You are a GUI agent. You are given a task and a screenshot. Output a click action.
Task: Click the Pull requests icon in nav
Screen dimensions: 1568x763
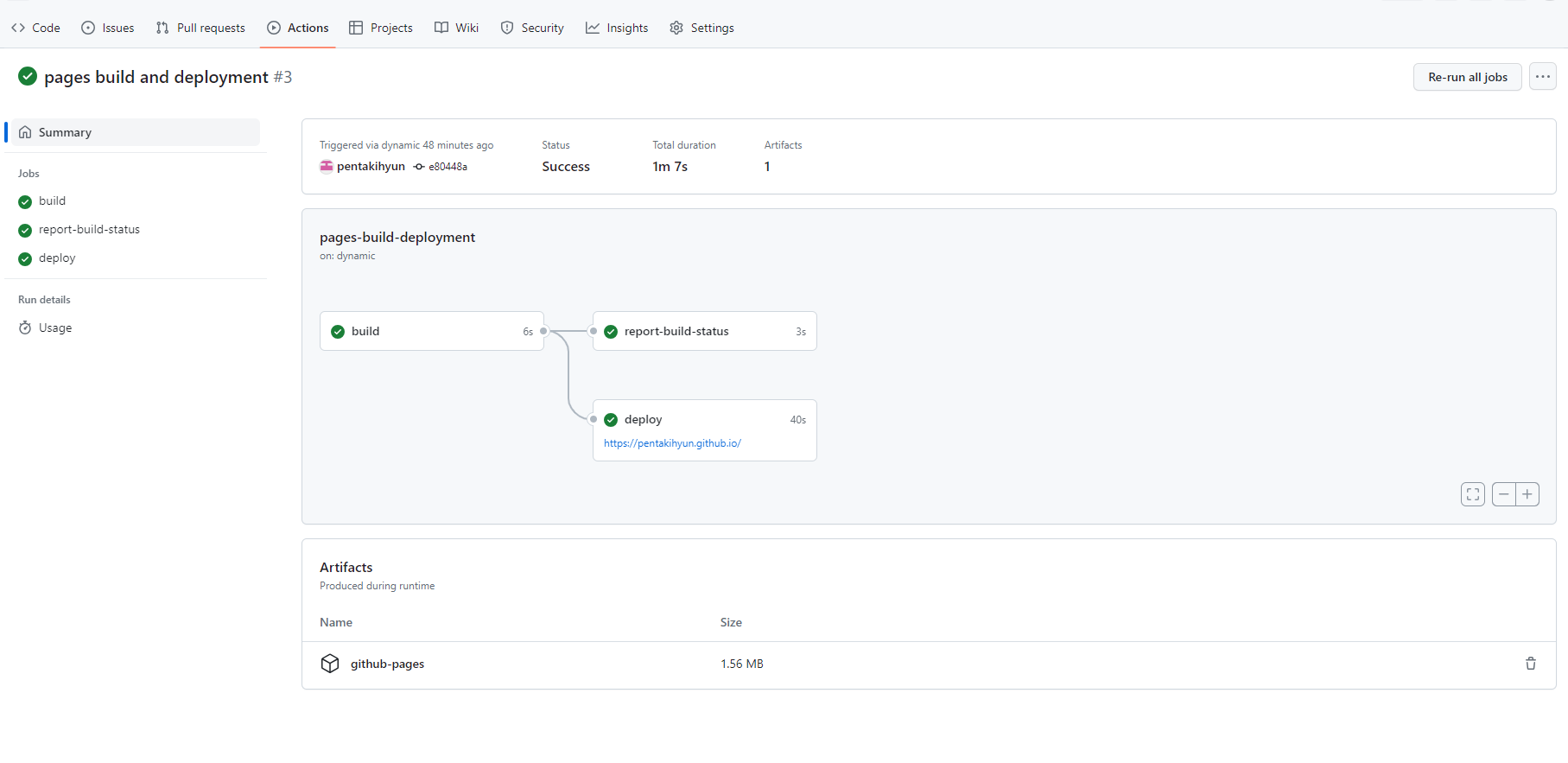tap(162, 28)
